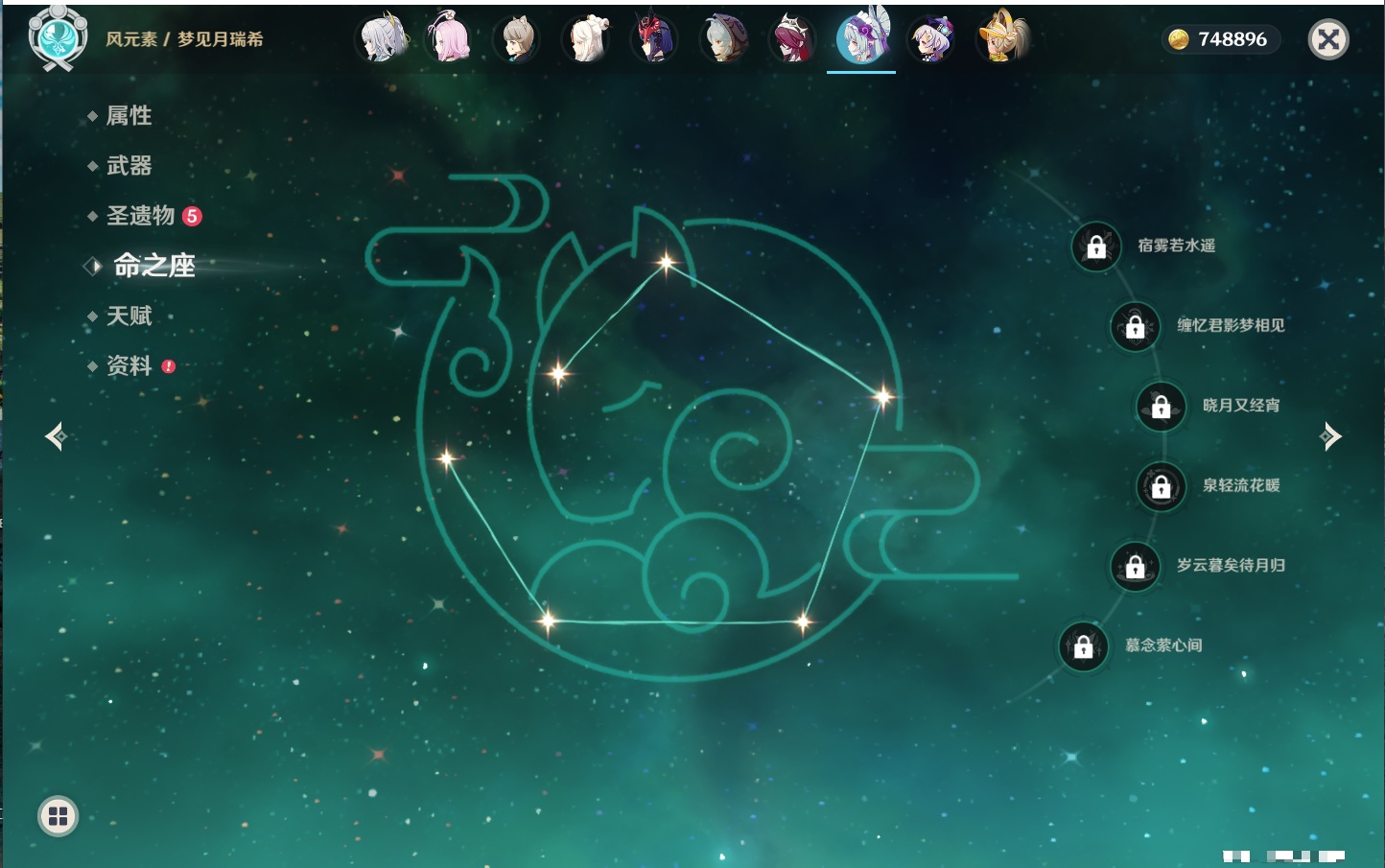
Task: Select the 岁云暮矣待月归 lock icon
Action: point(1135,566)
